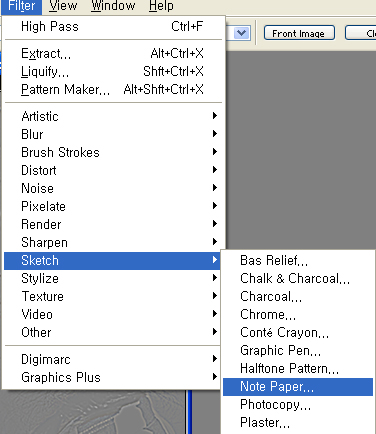376x434 pixels.
Task: Open the Photocopy filter
Action: coord(298,405)
